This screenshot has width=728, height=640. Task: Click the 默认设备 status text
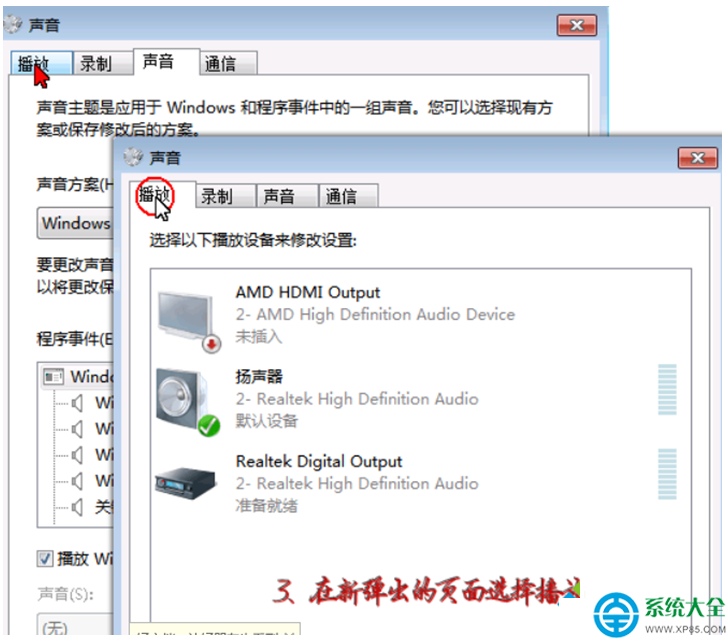pos(266,421)
